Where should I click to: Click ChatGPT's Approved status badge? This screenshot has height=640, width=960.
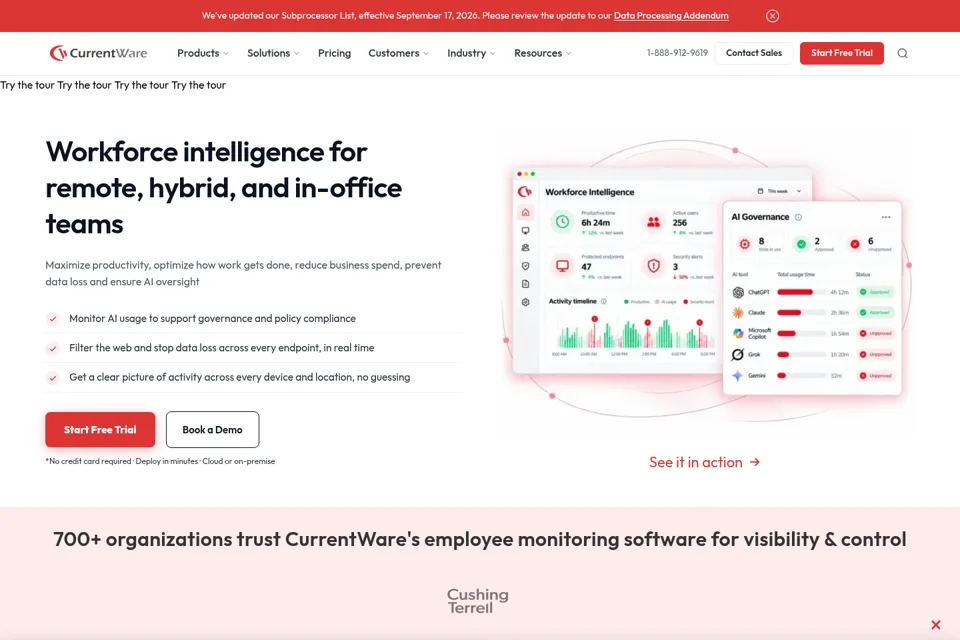click(875, 292)
